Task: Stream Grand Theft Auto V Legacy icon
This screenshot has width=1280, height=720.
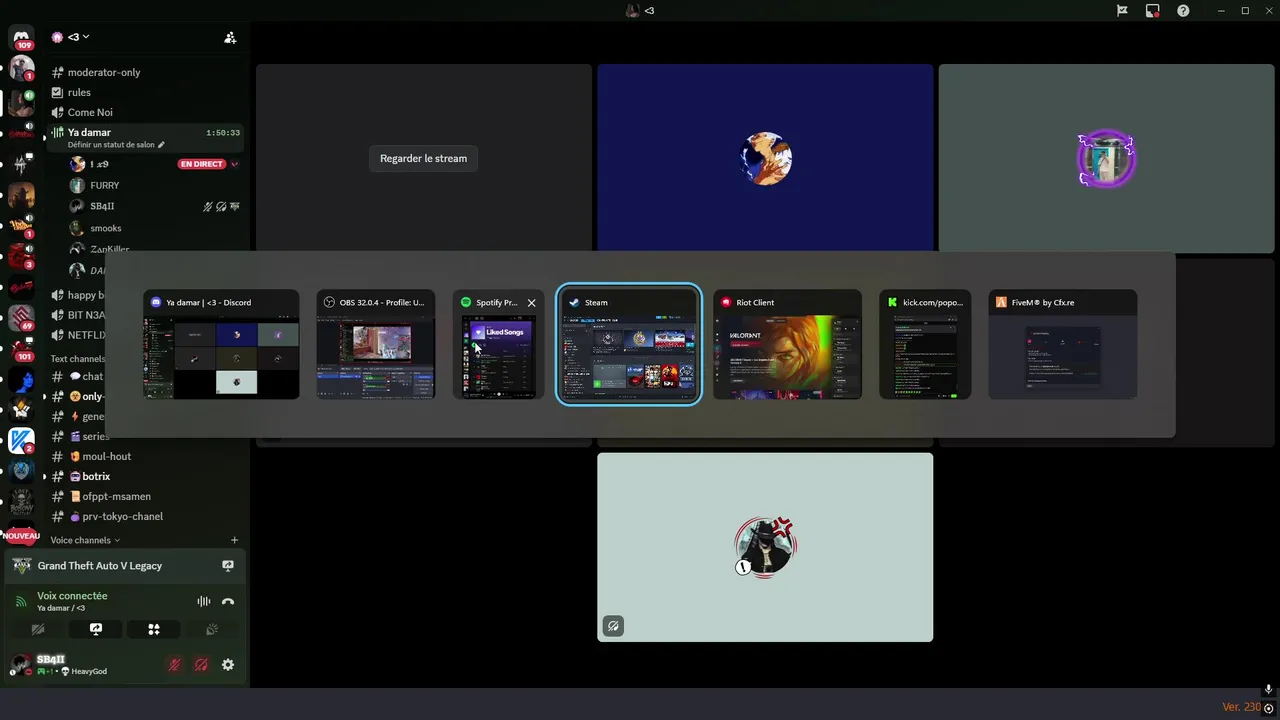Action: tap(228, 566)
